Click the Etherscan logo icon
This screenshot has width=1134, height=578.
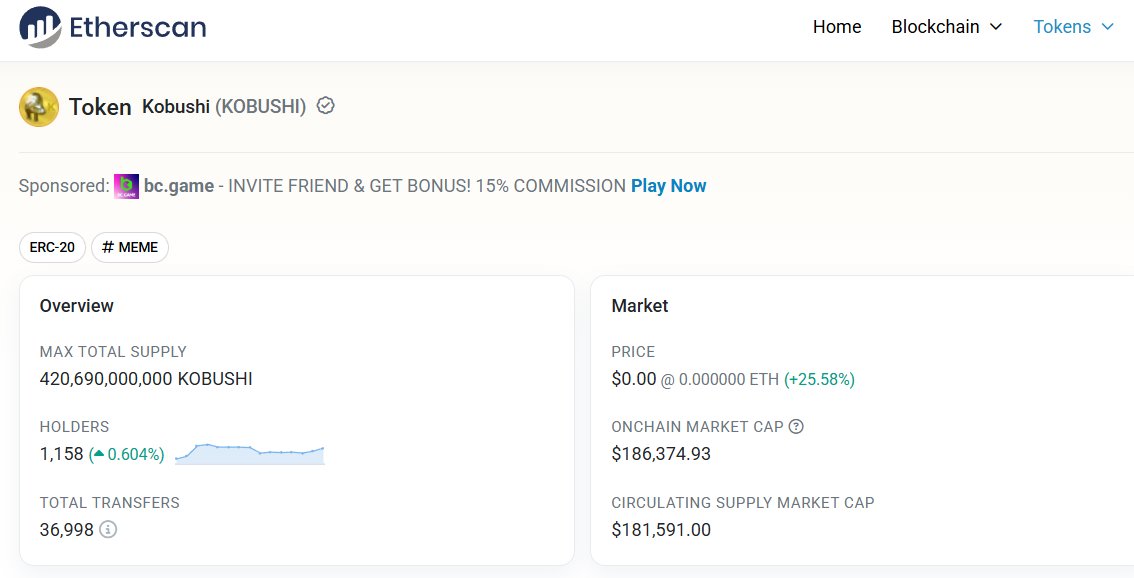tap(40, 27)
